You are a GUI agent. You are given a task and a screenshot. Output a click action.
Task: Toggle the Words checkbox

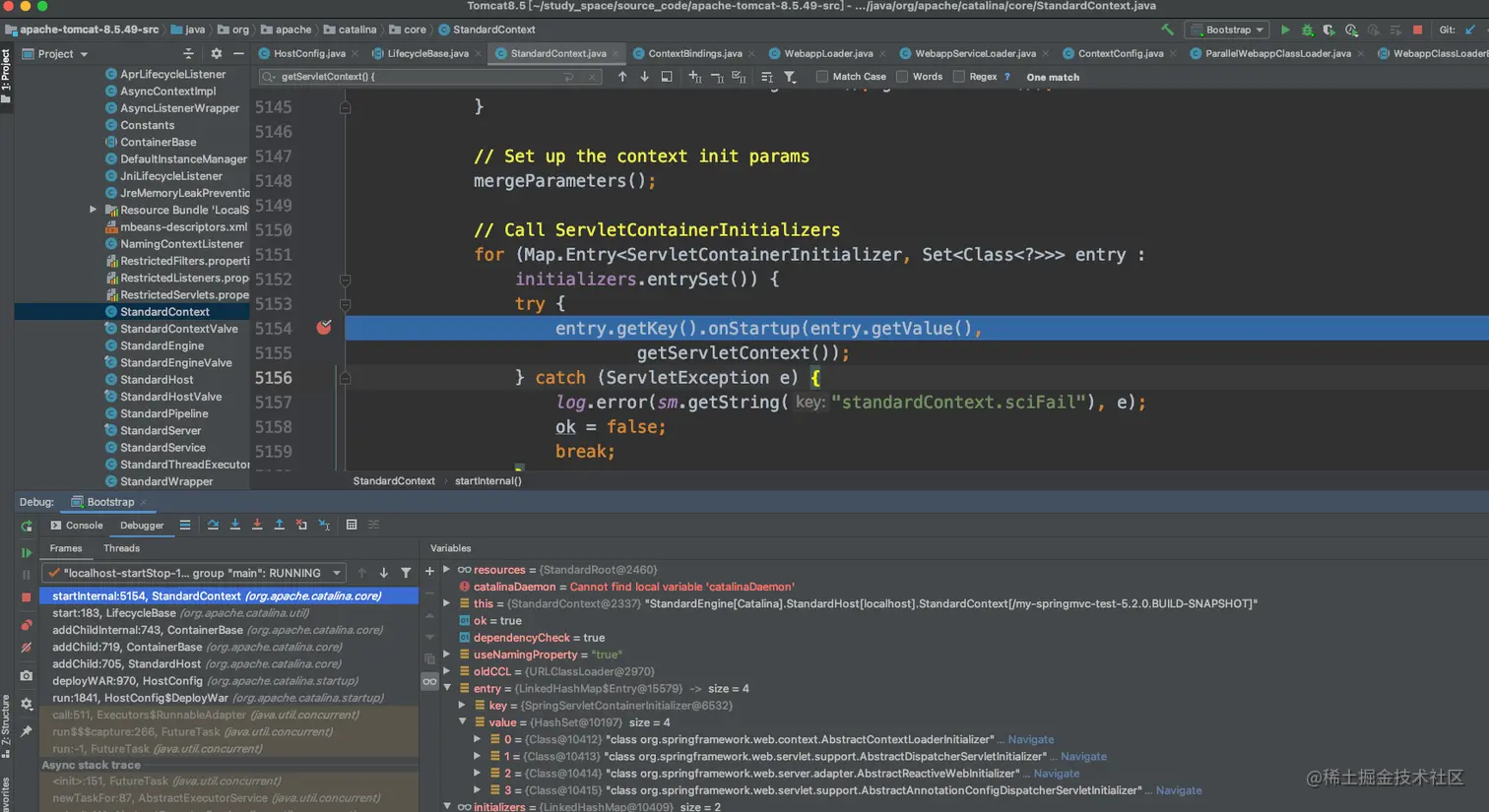pyautogui.click(x=902, y=77)
